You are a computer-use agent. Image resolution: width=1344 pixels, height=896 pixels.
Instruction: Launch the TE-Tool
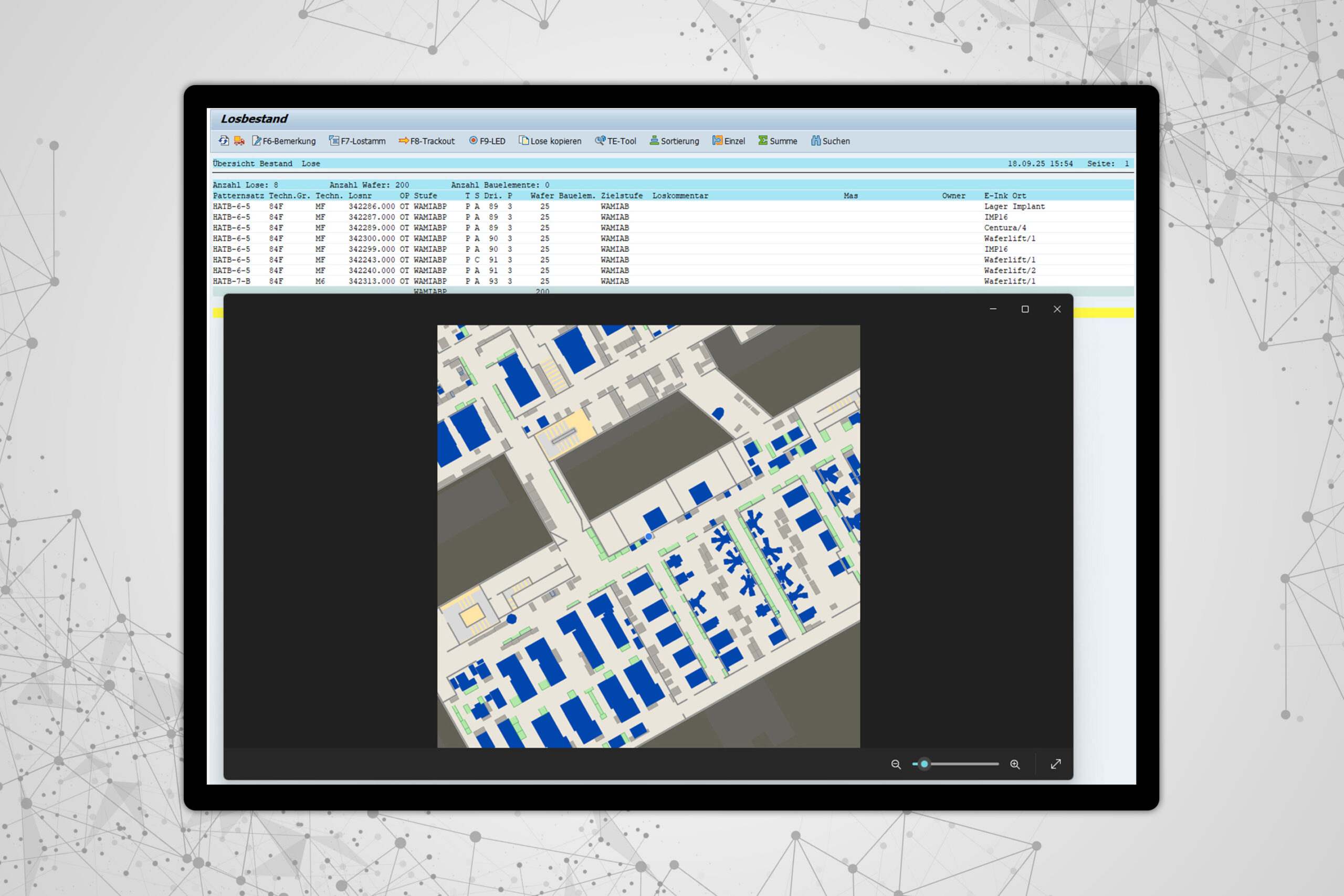pos(615,141)
